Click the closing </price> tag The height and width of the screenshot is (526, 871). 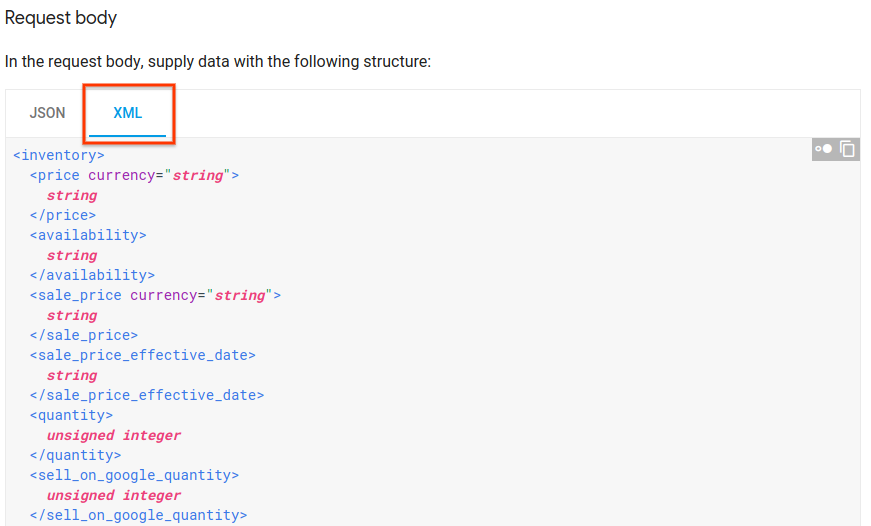(x=63, y=215)
